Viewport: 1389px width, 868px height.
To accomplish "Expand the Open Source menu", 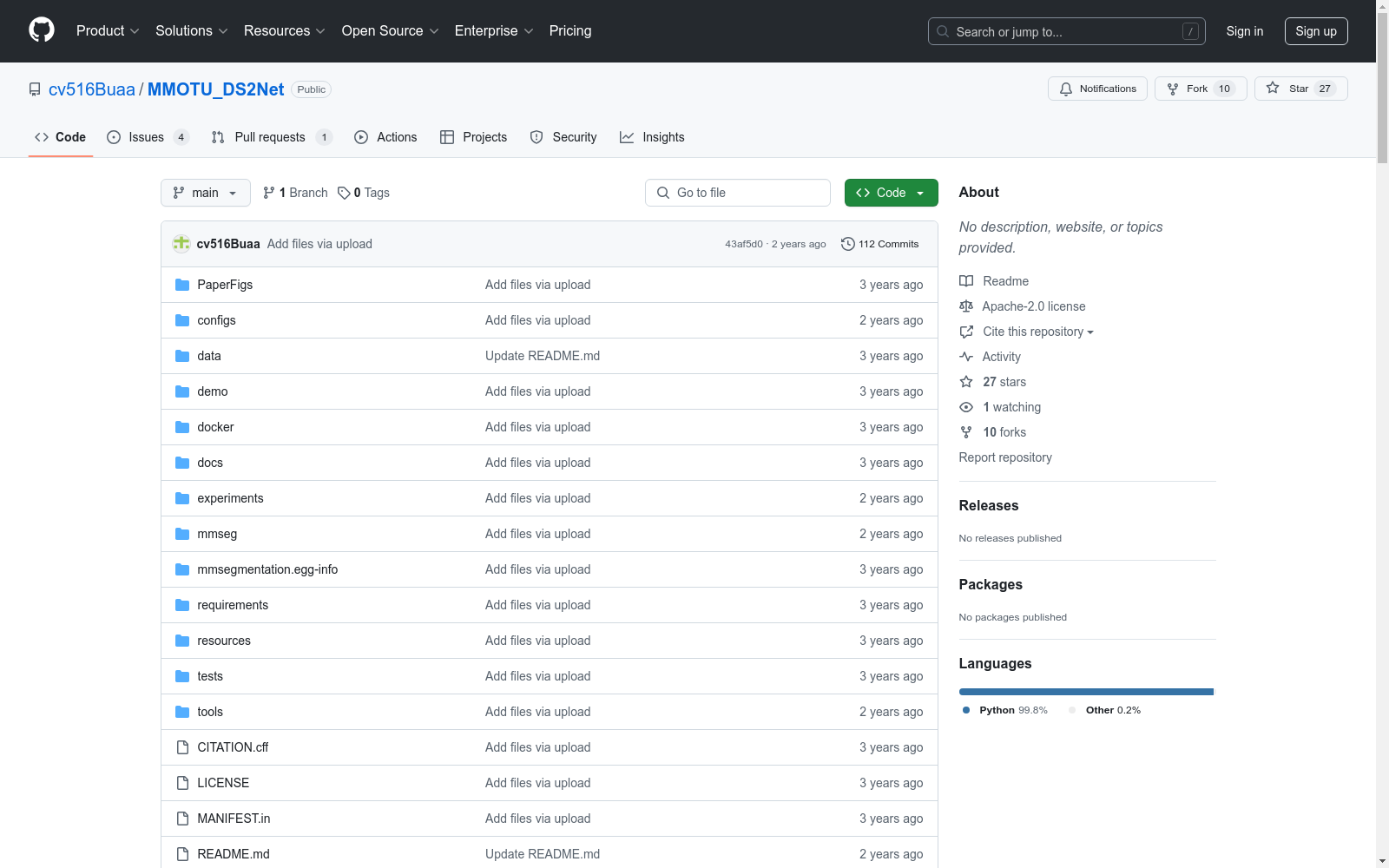I will point(391,30).
